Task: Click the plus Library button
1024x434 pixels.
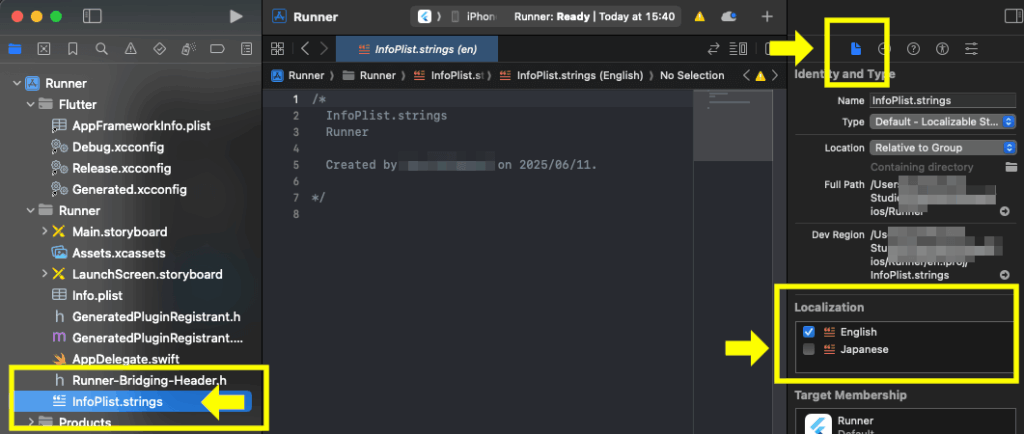Action: tap(767, 17)
